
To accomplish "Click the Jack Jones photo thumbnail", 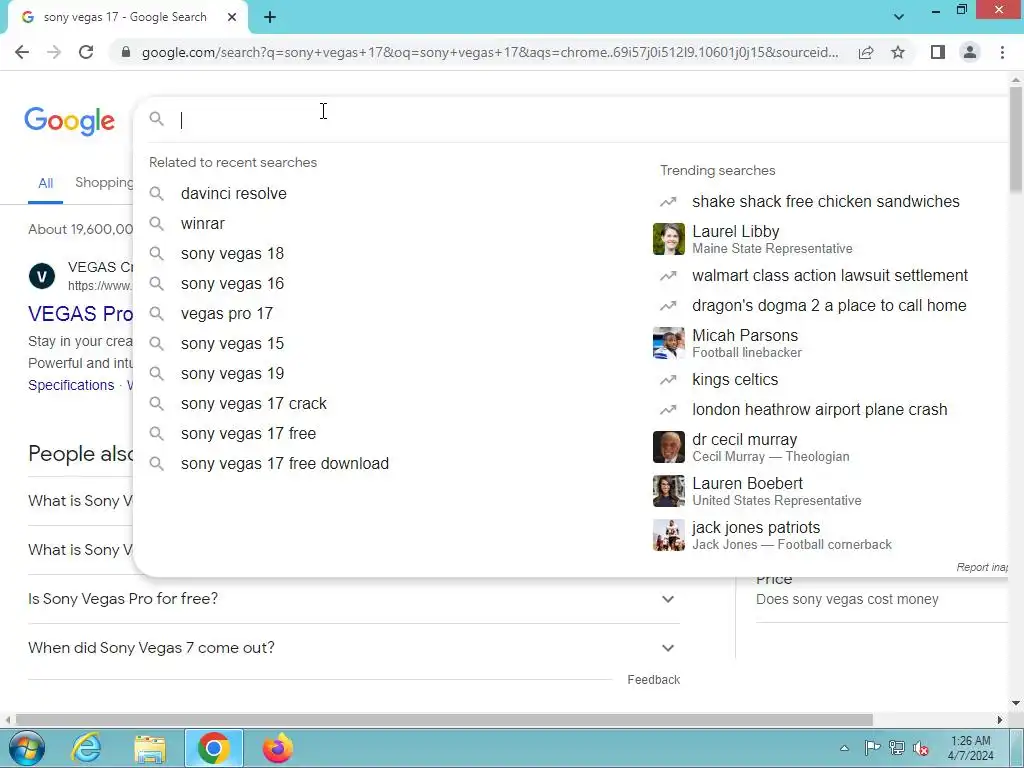I will (x=669, y=535).
